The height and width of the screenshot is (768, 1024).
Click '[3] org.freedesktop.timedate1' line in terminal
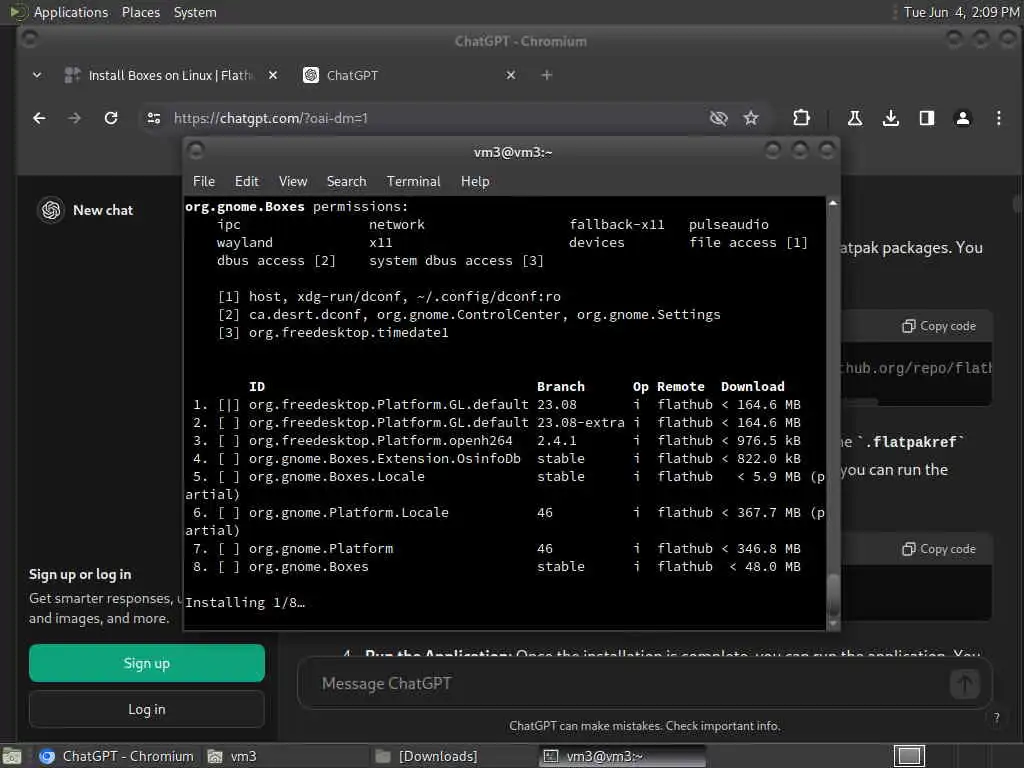(333, 333)
